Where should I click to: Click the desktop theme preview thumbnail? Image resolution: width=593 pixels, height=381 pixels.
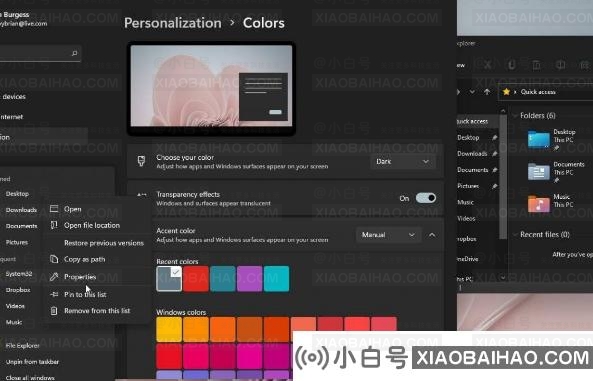211,89
